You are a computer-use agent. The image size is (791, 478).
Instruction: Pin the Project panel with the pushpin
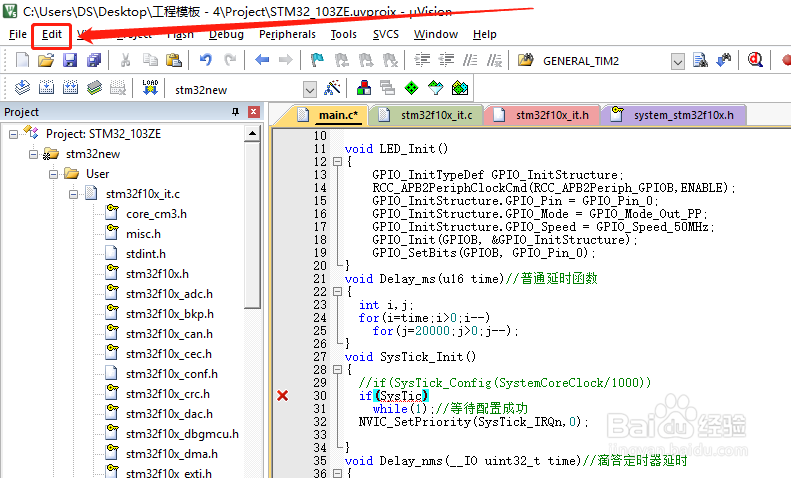[x=235, y=111]
